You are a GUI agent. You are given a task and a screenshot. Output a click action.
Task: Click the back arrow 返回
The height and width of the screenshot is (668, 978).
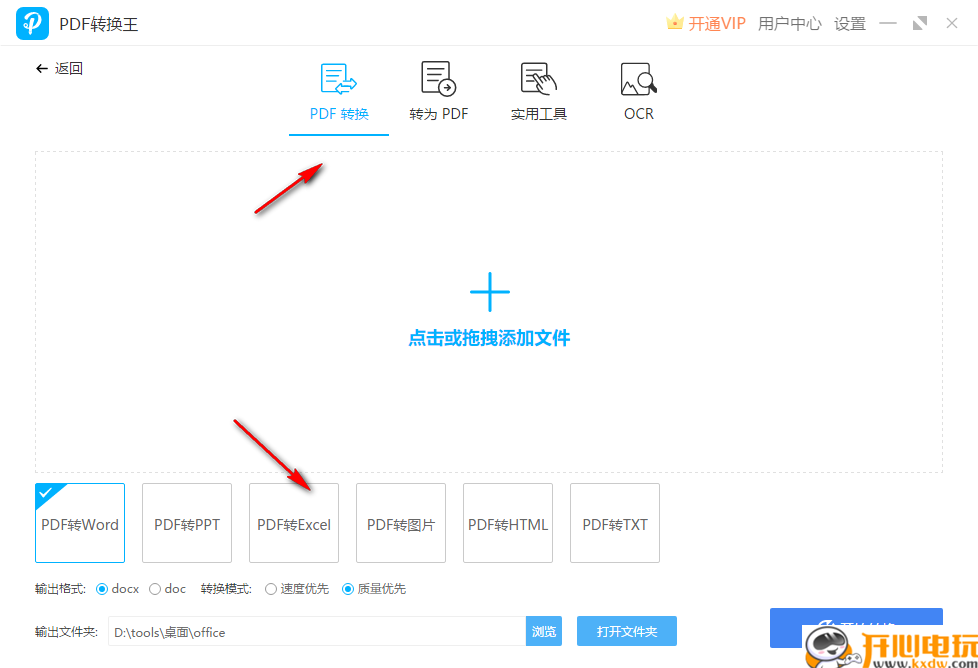coord(59,68)
